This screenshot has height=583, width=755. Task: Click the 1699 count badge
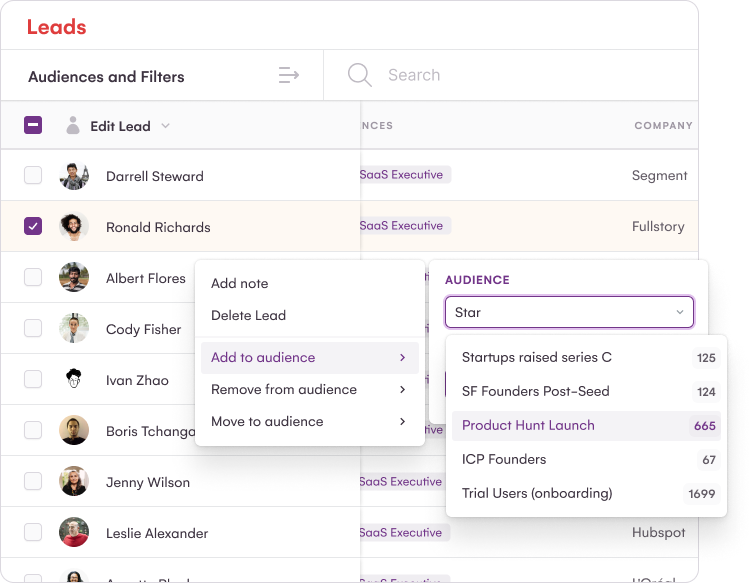pos(702,493)
